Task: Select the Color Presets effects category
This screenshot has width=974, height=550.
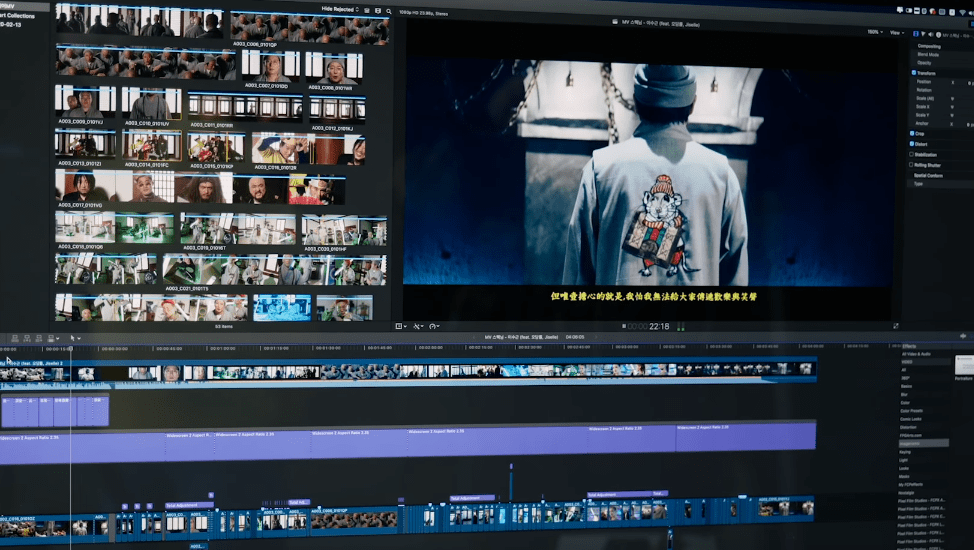Action: [x=911, y=411]
